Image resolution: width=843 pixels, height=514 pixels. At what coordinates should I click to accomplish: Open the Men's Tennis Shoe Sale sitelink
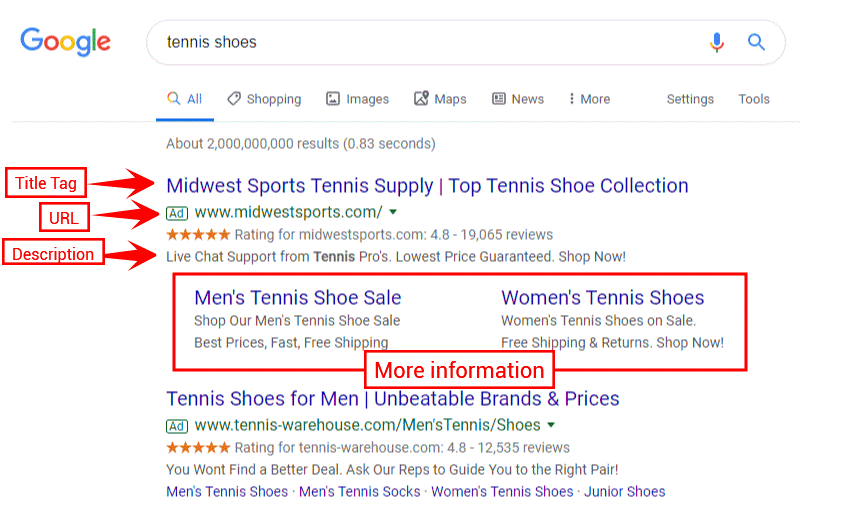pyautogui.click(x=298, y=297)
